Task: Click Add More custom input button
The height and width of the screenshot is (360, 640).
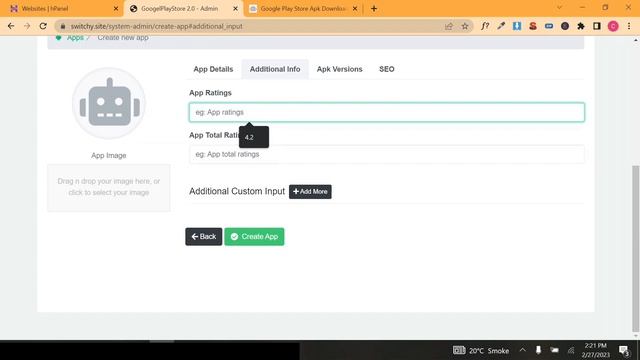Action: coord(310,192)
